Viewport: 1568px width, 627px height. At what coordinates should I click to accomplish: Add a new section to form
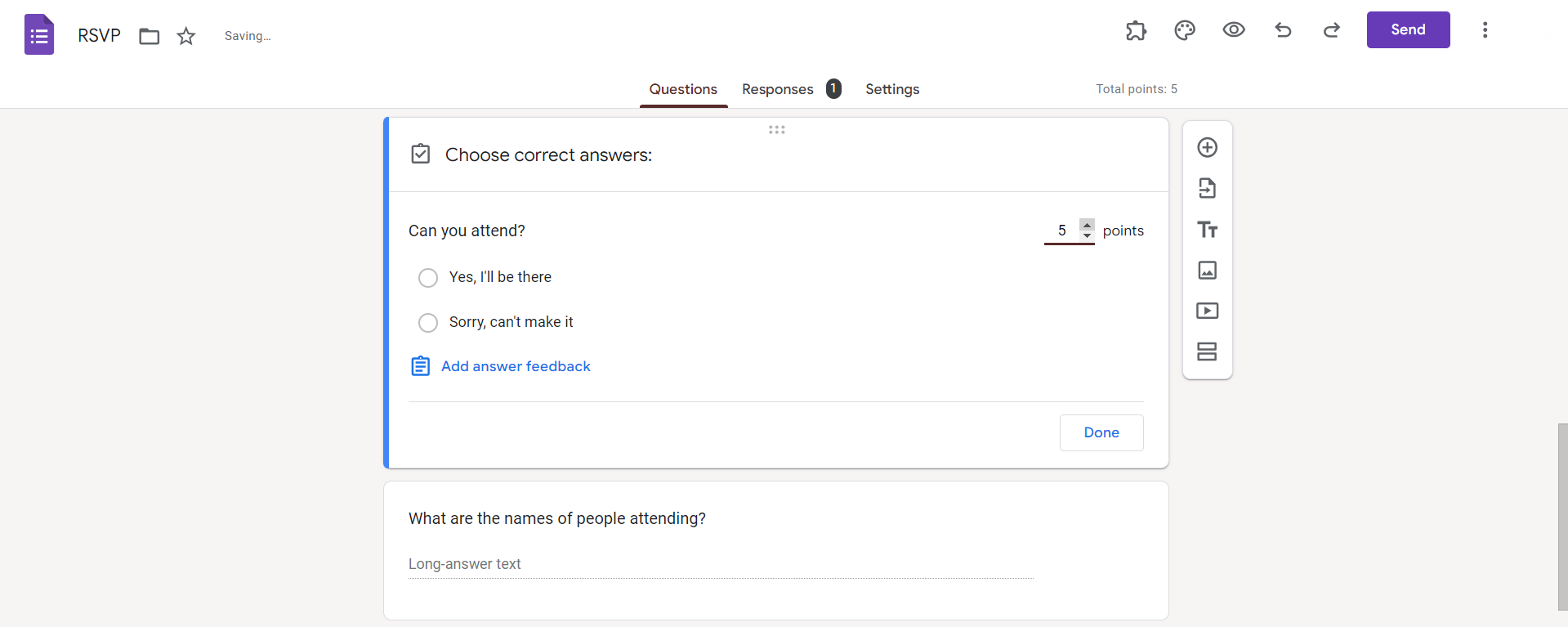pyautogui.click(x=1207, y=352)
